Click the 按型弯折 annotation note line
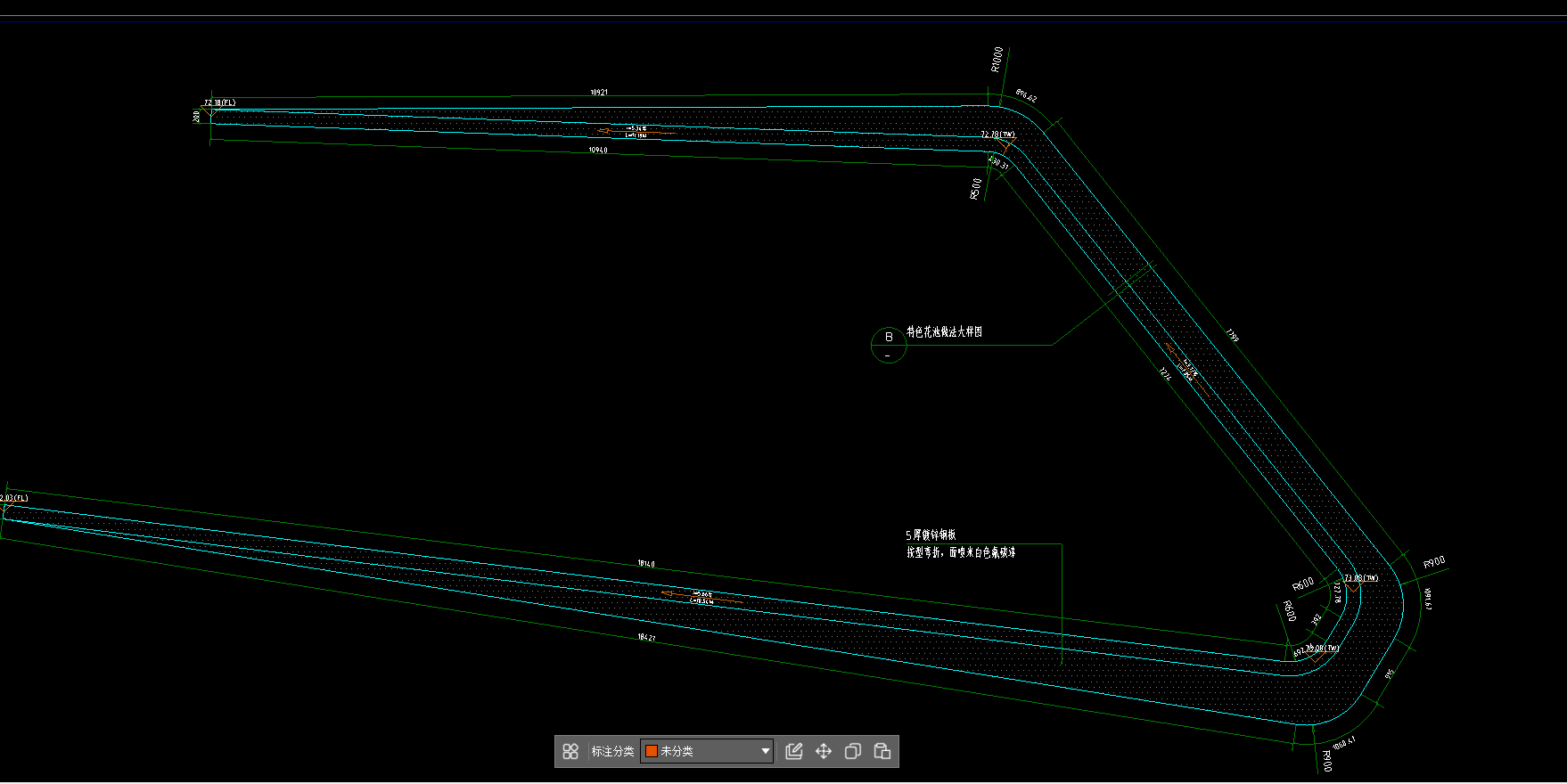This screenshot has height=784, width=1567. tap(961, 552)
